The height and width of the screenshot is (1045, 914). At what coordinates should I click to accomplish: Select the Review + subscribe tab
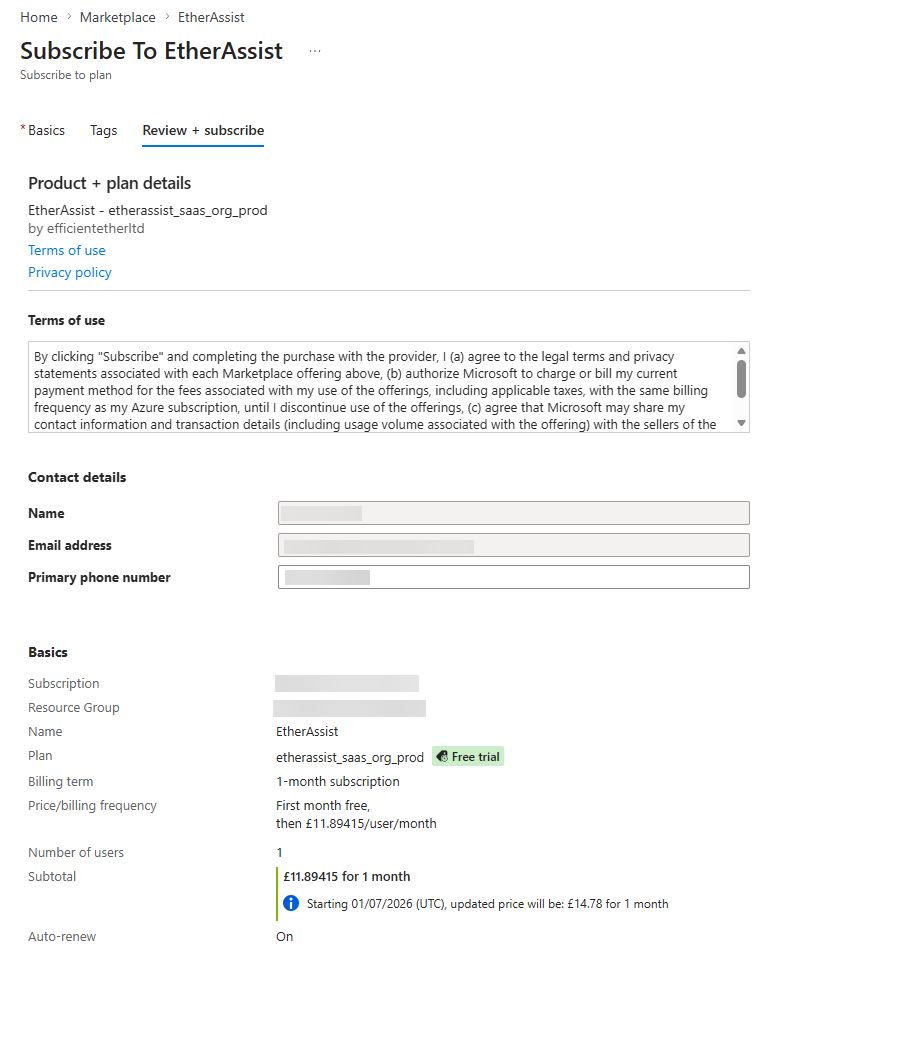tap(203, 131)
